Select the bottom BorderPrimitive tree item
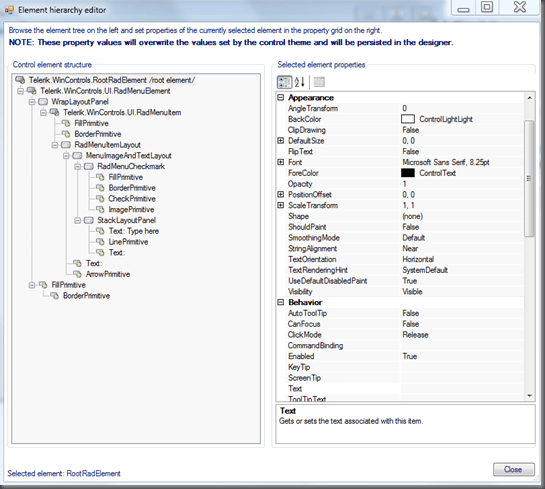The image size is (545, 489). pyautogui.click(x=86, y=295)
